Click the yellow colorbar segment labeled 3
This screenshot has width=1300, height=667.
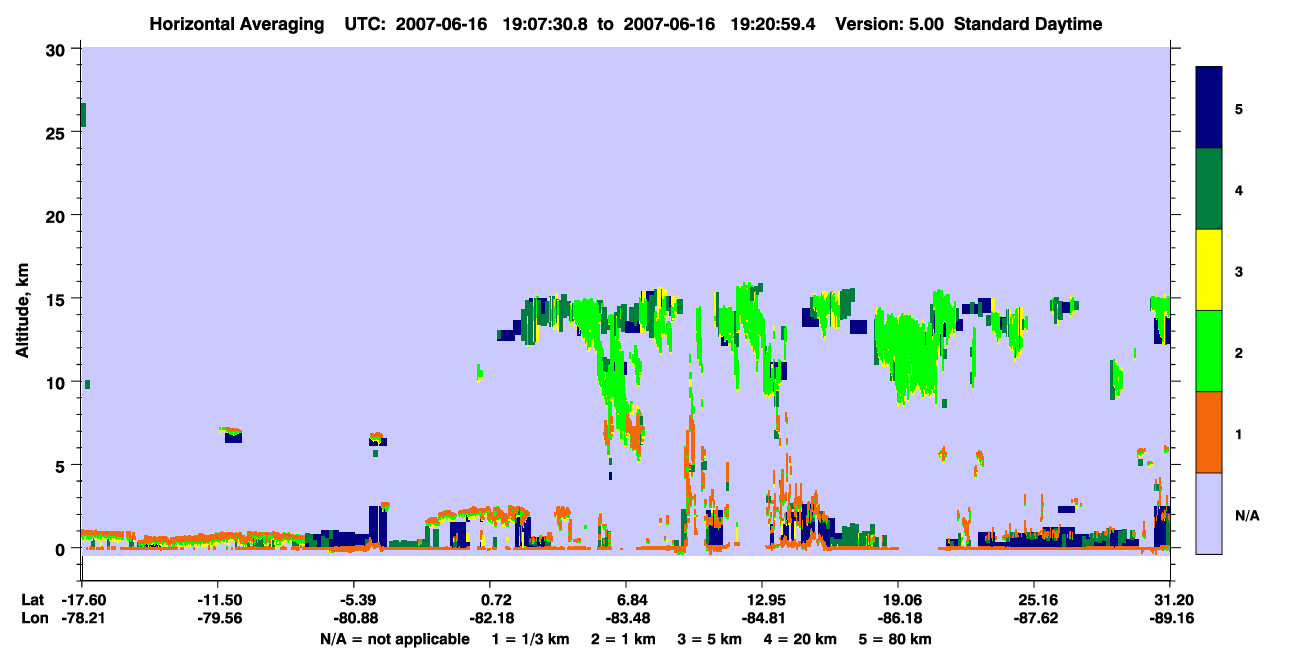coord(1209,270)
